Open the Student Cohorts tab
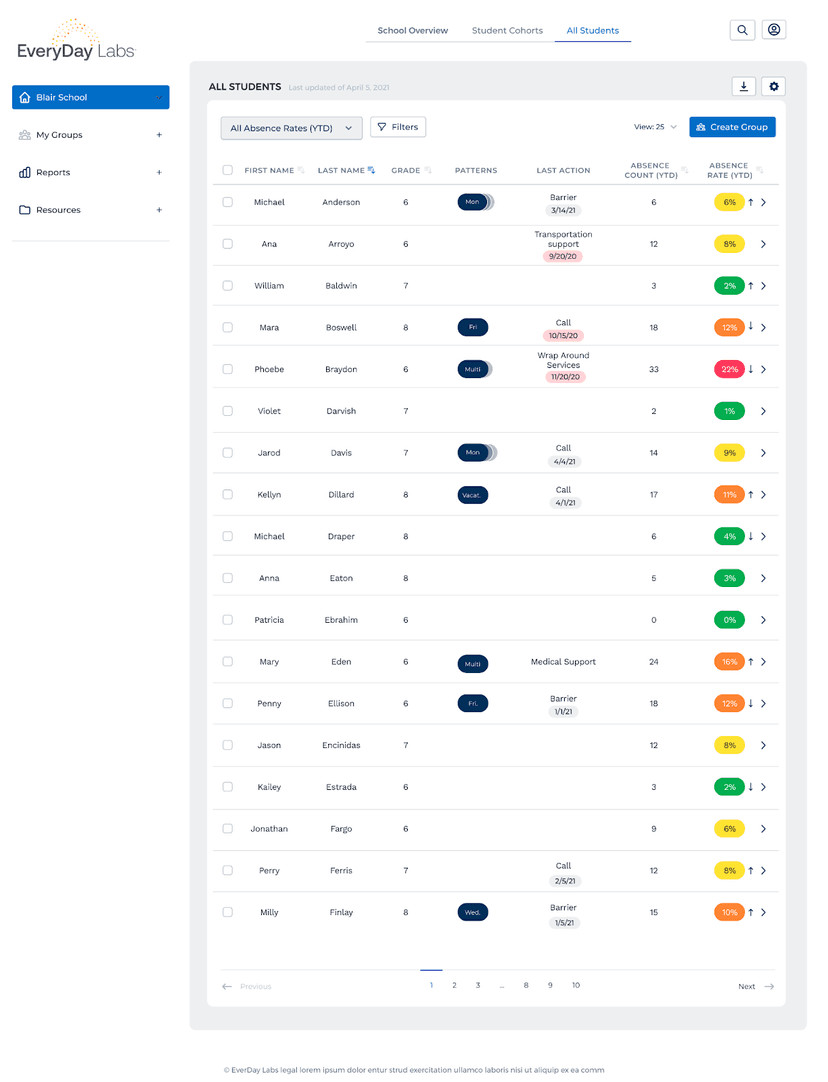This screenshot has height=1082, width=828. coord(507,31)
